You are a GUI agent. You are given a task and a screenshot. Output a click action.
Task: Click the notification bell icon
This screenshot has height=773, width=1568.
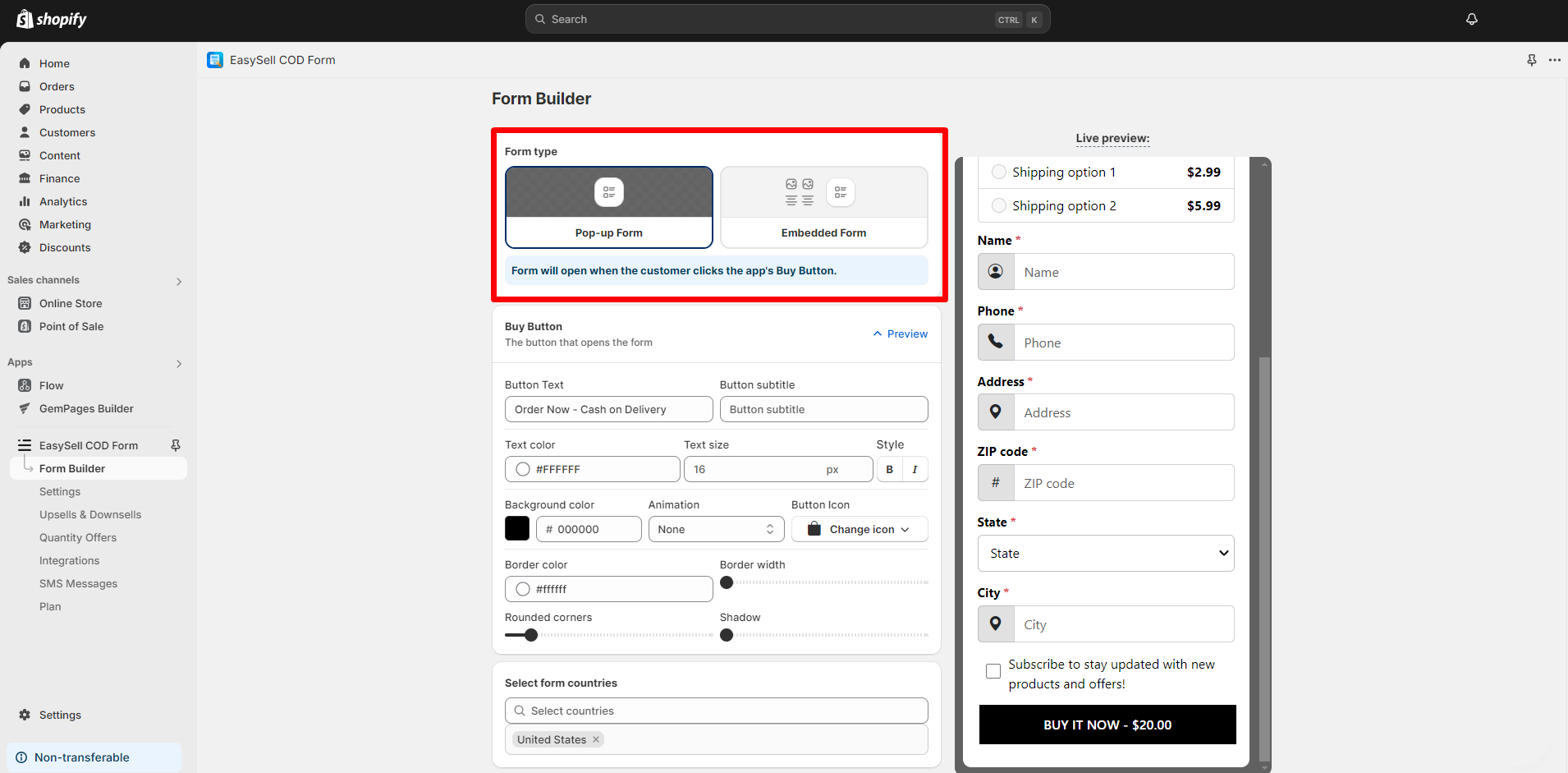(x=1471, y=19)
